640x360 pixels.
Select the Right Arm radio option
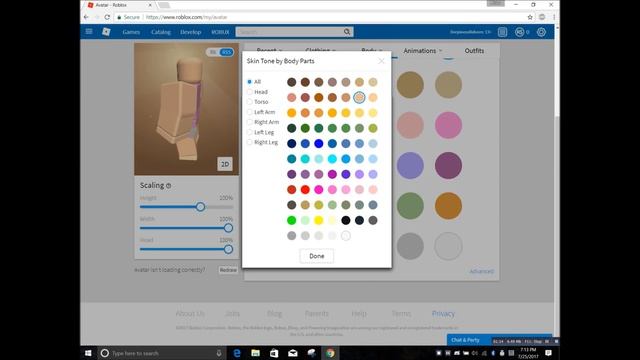pos(249,122)
